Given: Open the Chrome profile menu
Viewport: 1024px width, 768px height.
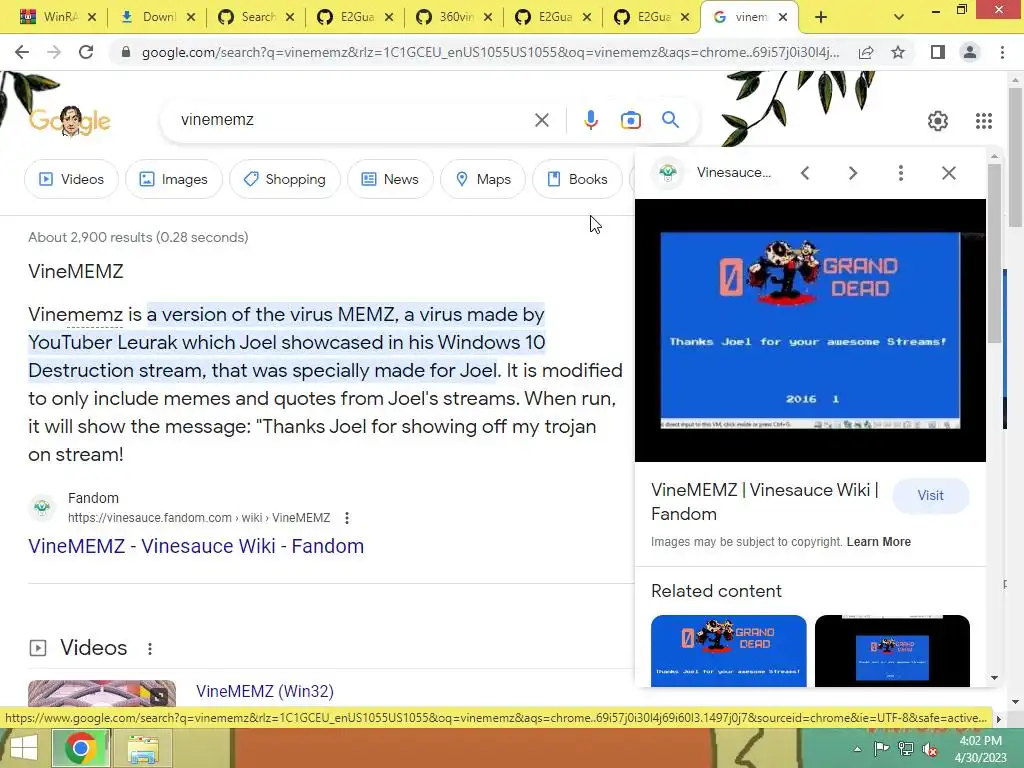Looking at the screenshot, I should (970, 52).
